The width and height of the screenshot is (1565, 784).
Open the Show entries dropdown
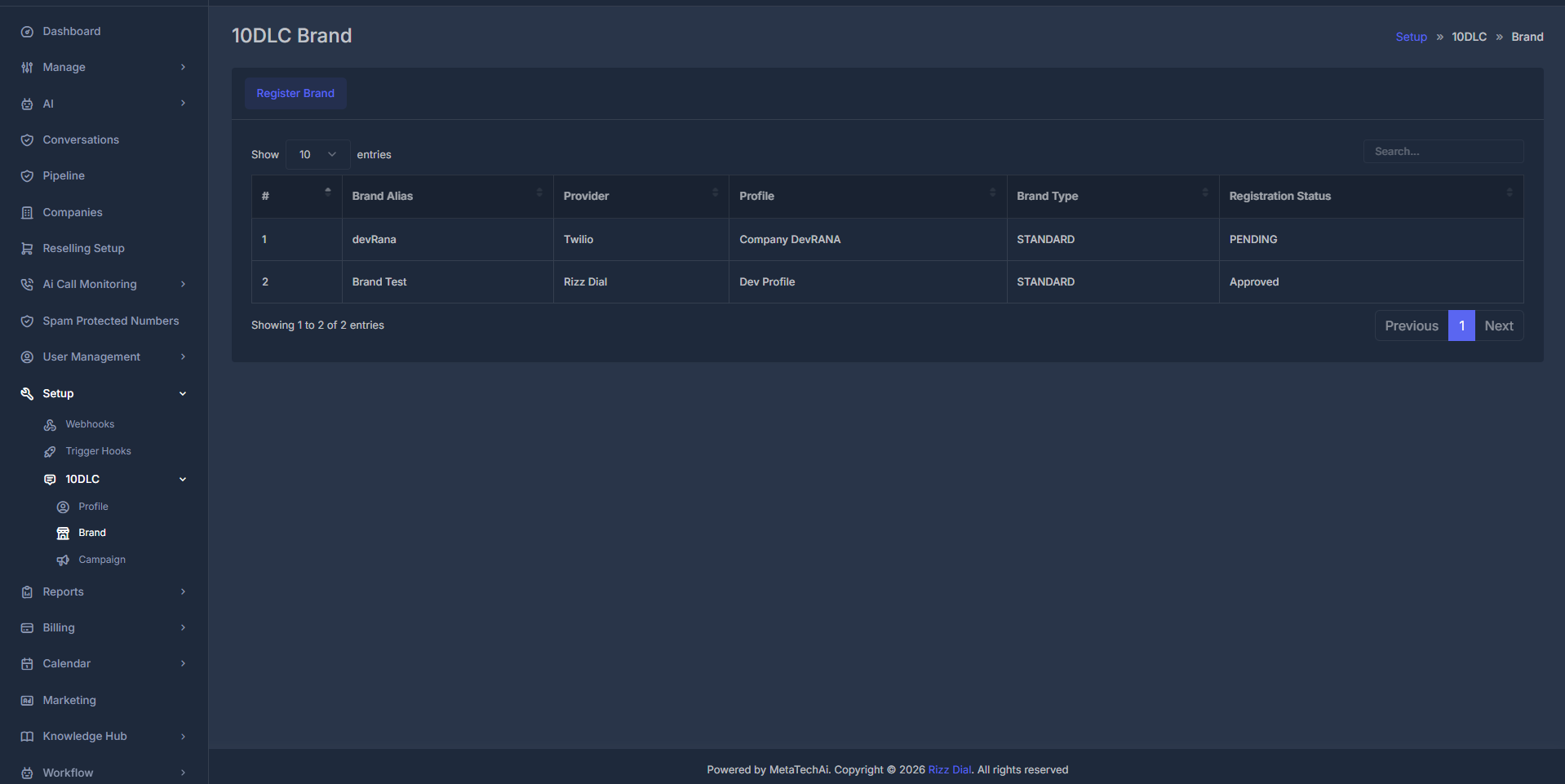click(x=317, y=154)
